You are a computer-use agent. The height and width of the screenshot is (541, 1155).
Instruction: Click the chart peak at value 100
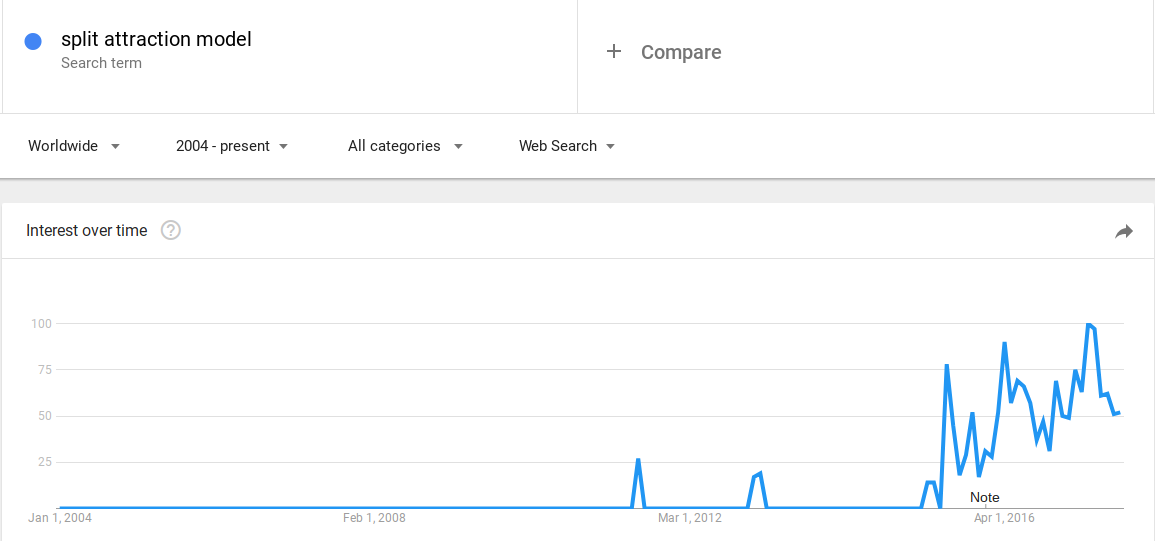click(1089, 324)
